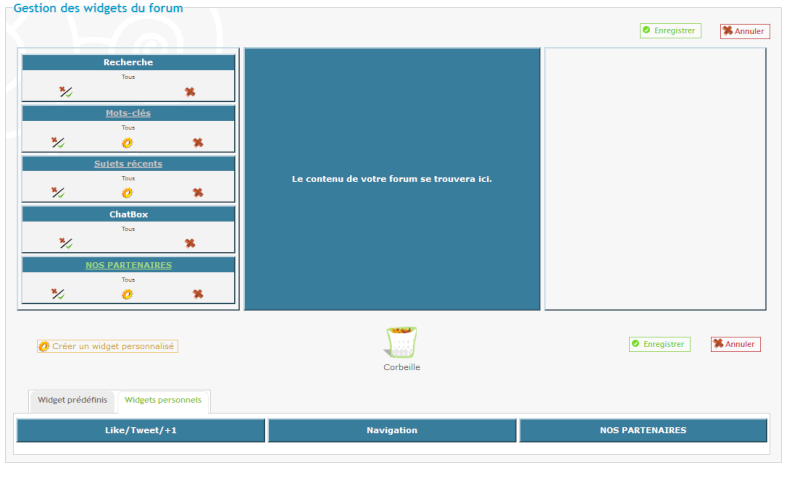
Task: Click Créer un widget personnalisé
Action: [107, 346]
